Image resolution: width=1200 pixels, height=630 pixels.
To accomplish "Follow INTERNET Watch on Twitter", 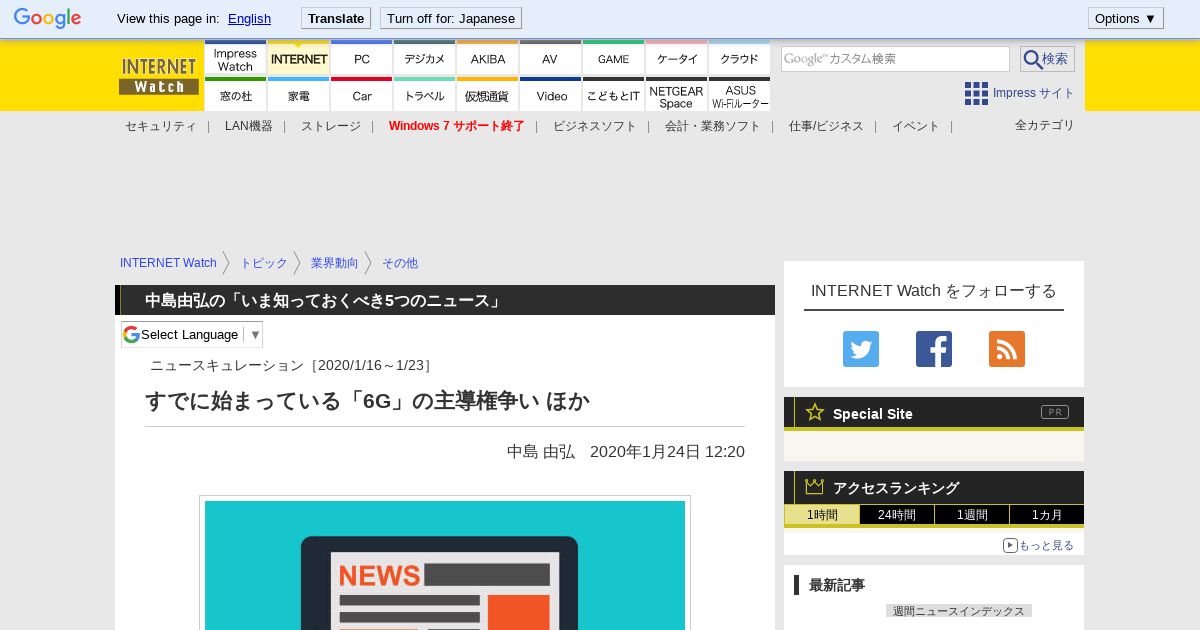I will tap(861, 349).
